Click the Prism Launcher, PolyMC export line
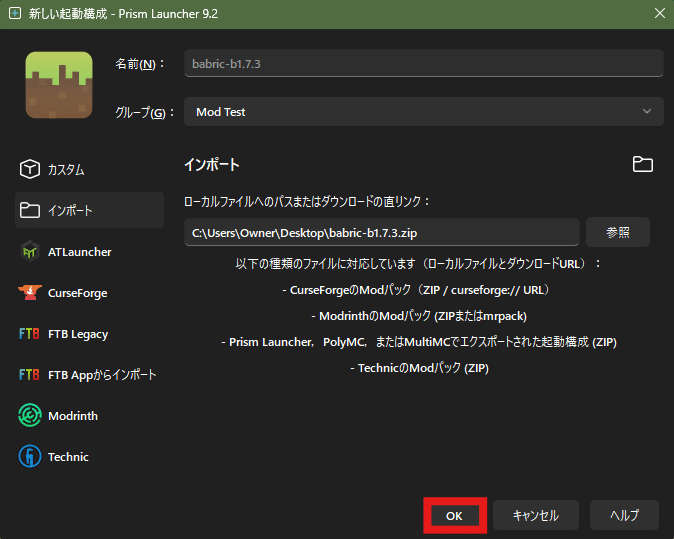674x539 pixels. click(419, 342)
